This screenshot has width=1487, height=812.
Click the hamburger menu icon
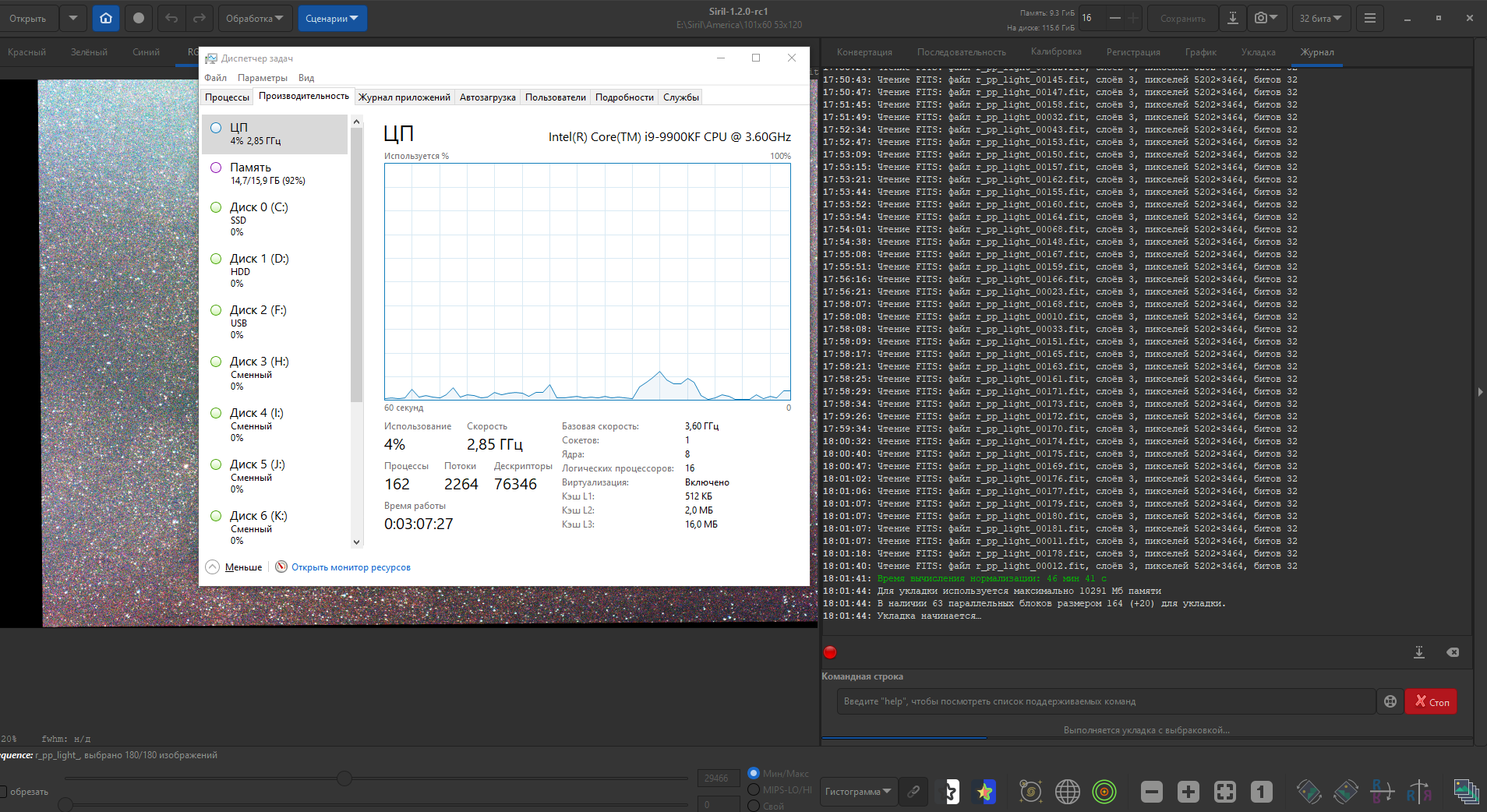point(1369,18)
